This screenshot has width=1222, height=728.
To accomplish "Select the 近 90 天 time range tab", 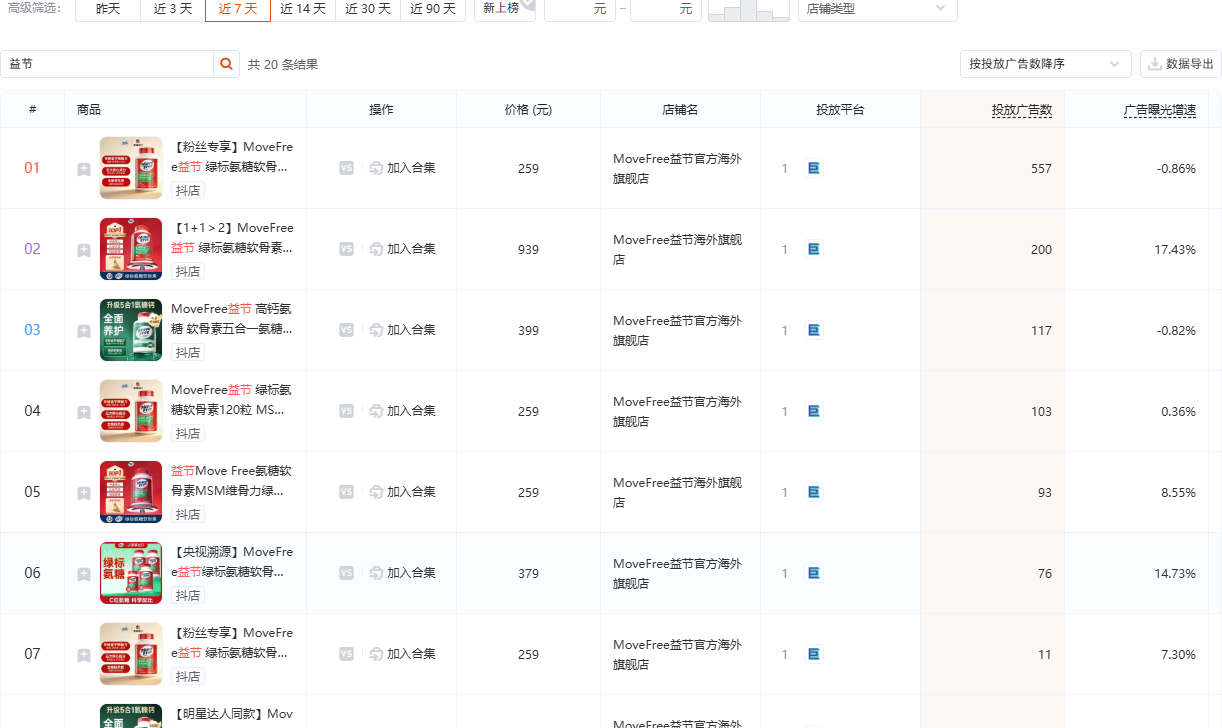I will (x=433, y=9).
